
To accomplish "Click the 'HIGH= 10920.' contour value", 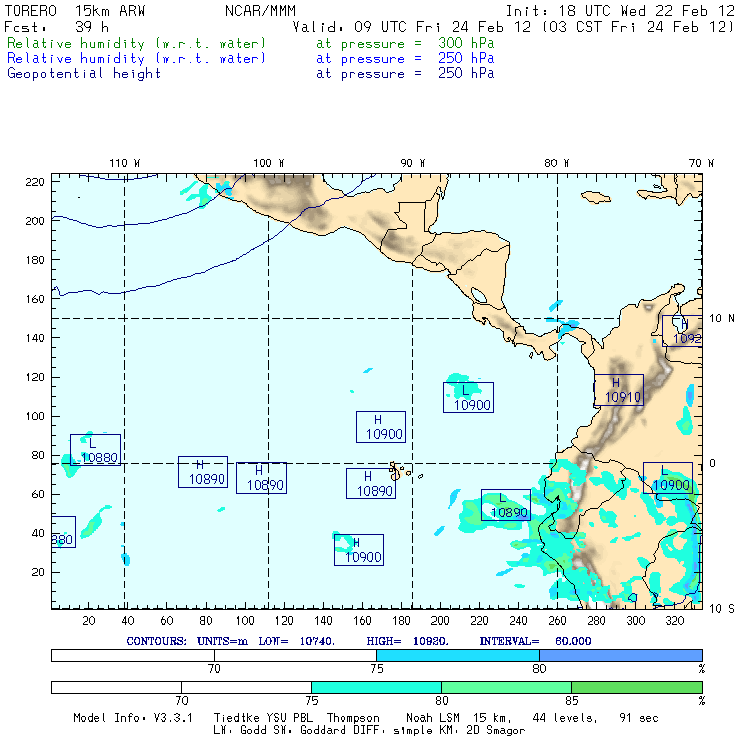I will tap(407, 641).
